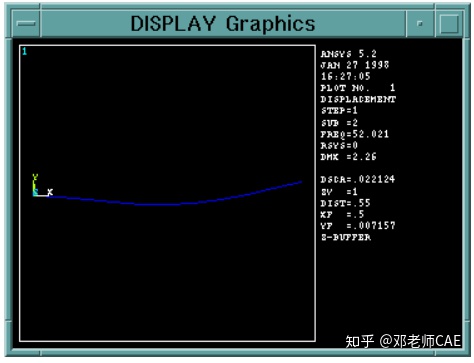The image size is (474, 363).
Task: Click the YF =.007157 legend value
Action: click(x=358, y=226)
